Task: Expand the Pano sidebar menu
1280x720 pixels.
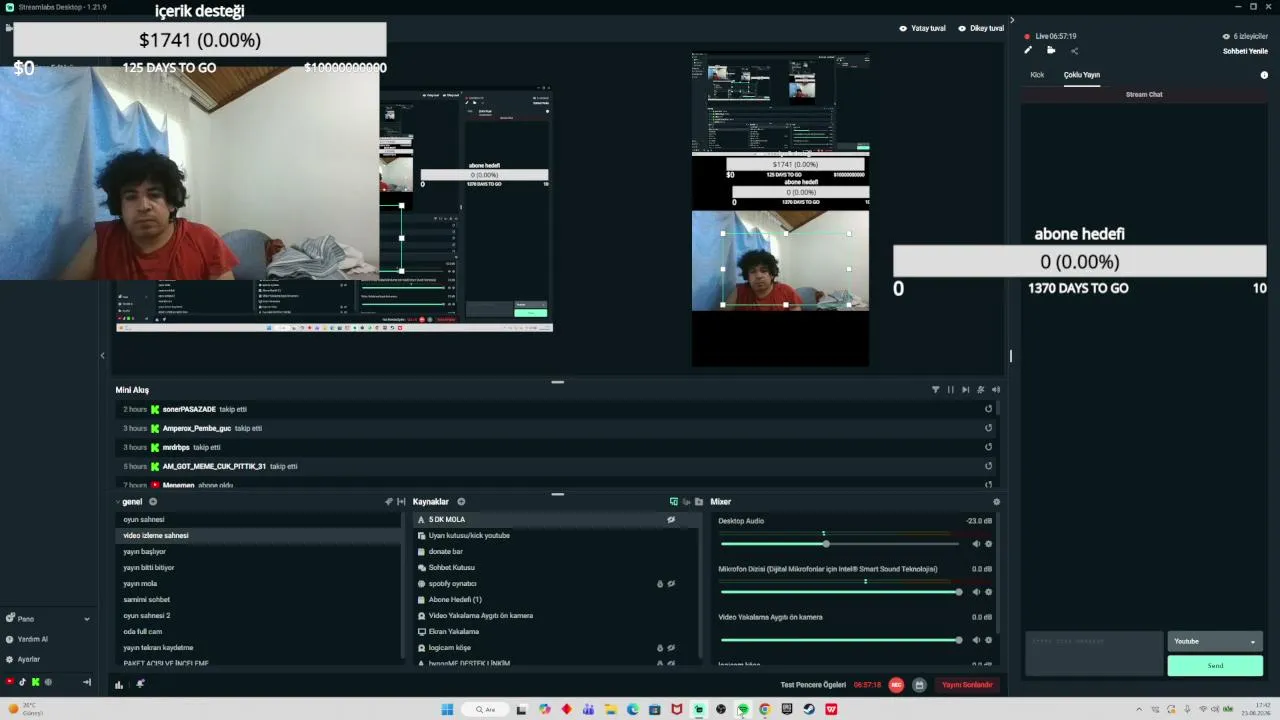Action: (87, 619)
